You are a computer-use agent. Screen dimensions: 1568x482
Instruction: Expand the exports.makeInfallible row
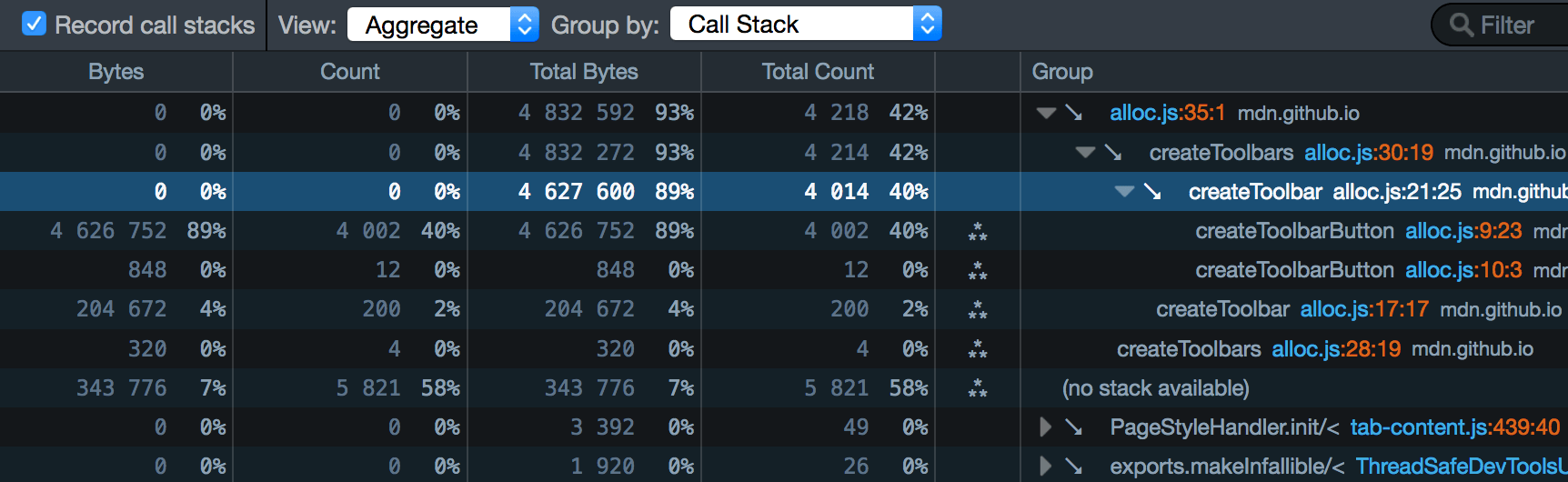pyautogui.click(x=1046, y=467)
